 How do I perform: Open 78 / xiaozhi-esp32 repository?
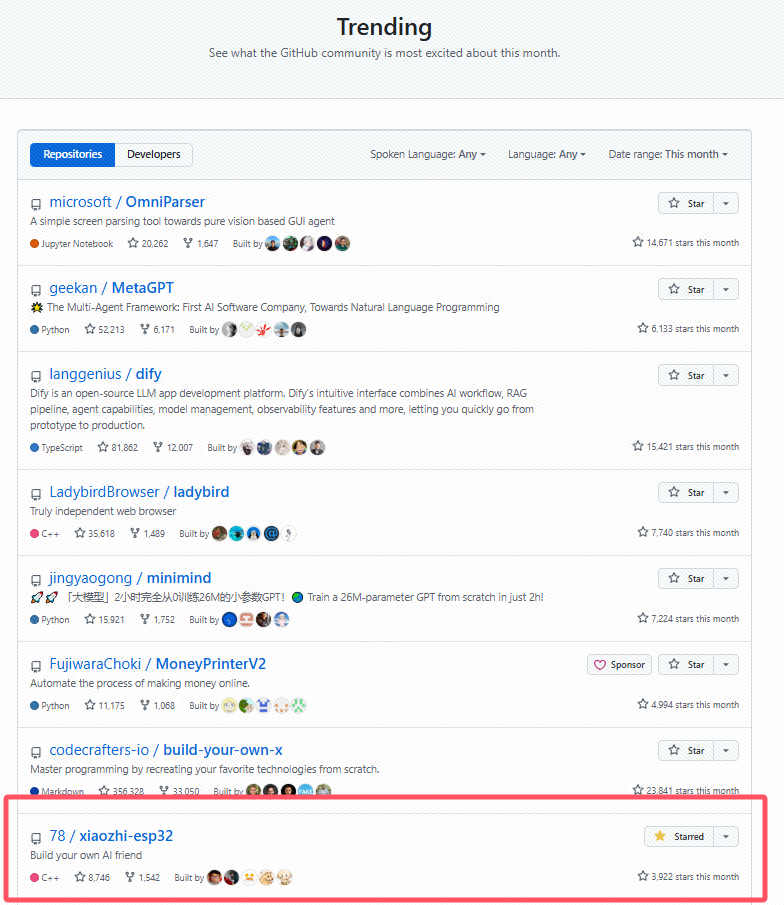pyautogui.click(x=111, y=836)
